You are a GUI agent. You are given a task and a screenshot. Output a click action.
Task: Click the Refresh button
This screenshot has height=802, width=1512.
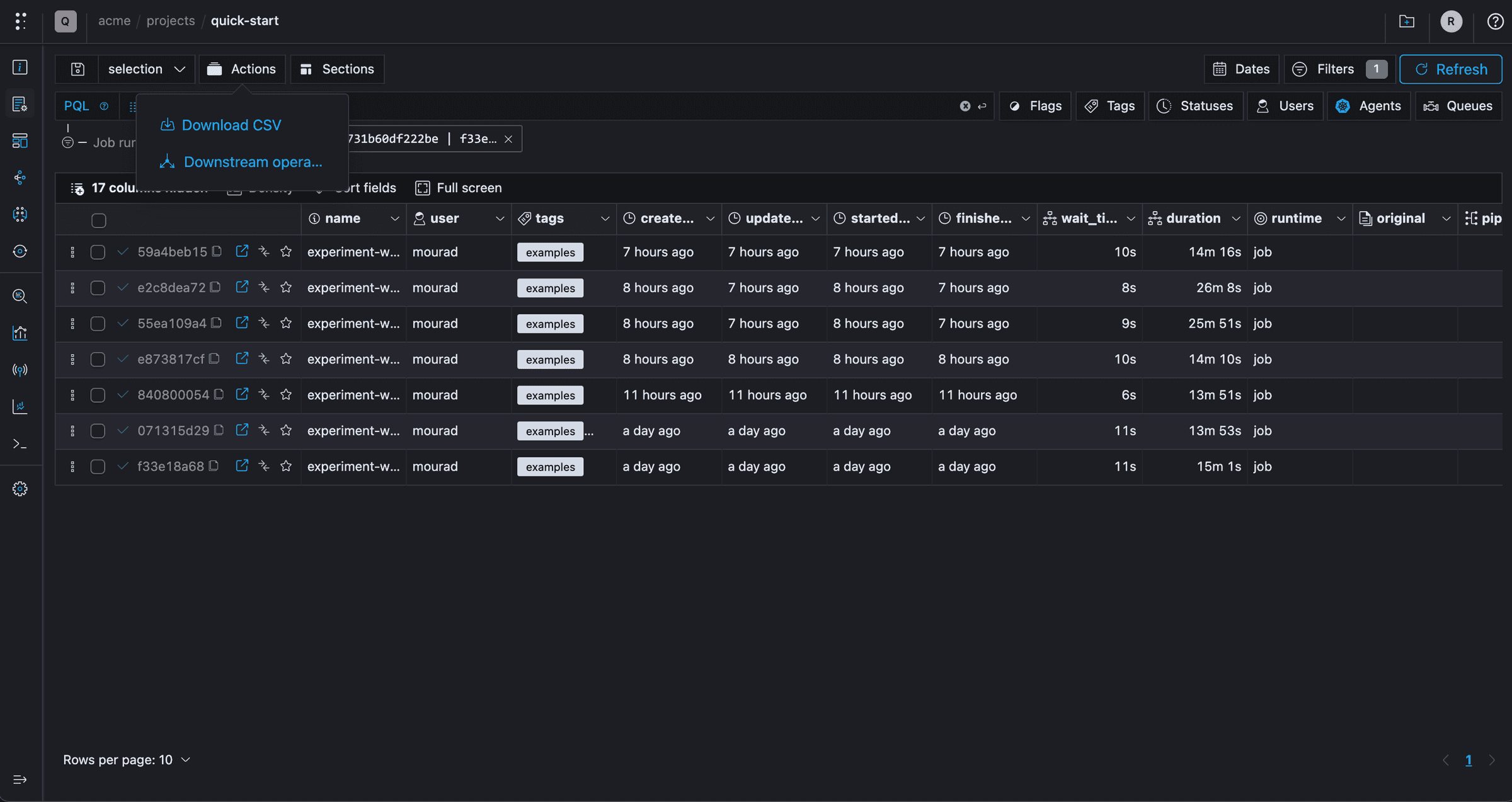tap(1450, 69)
